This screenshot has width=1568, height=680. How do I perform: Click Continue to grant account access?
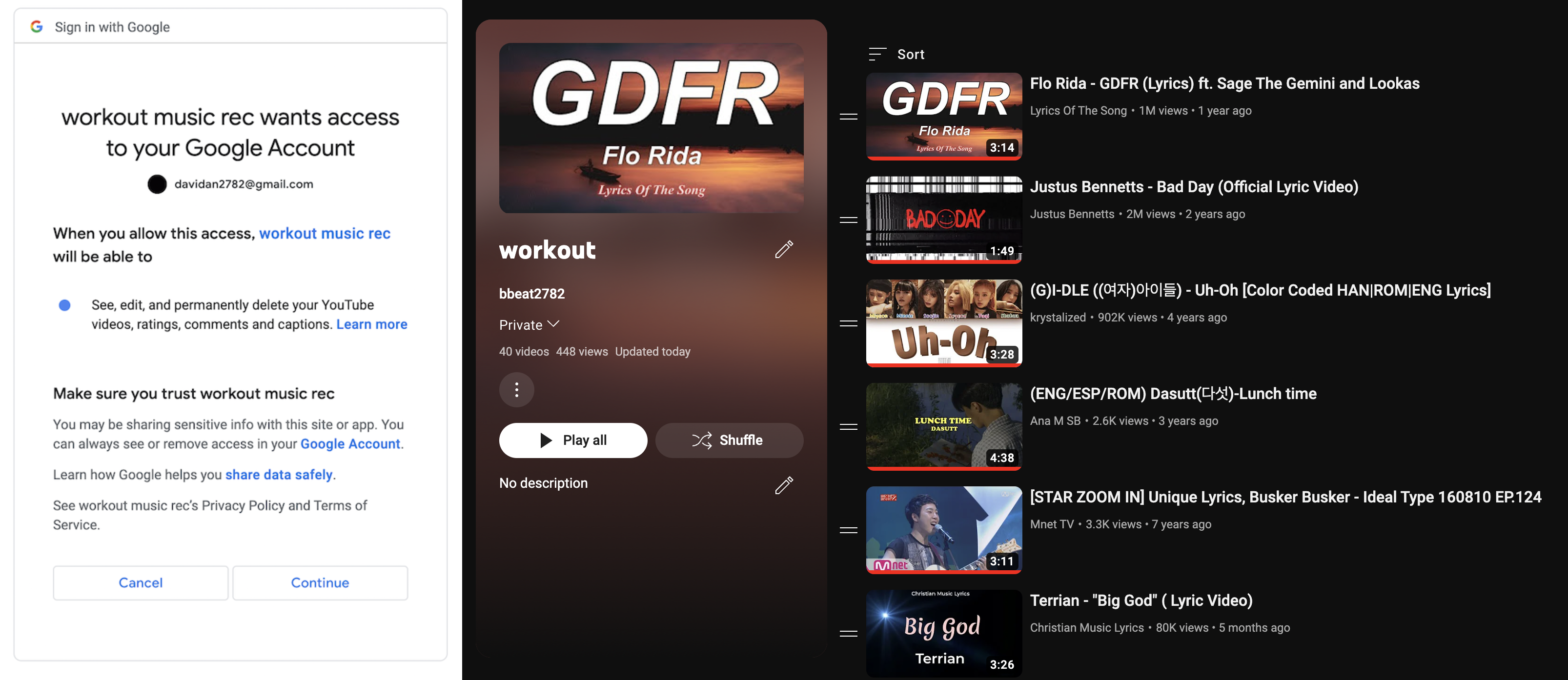320,582
